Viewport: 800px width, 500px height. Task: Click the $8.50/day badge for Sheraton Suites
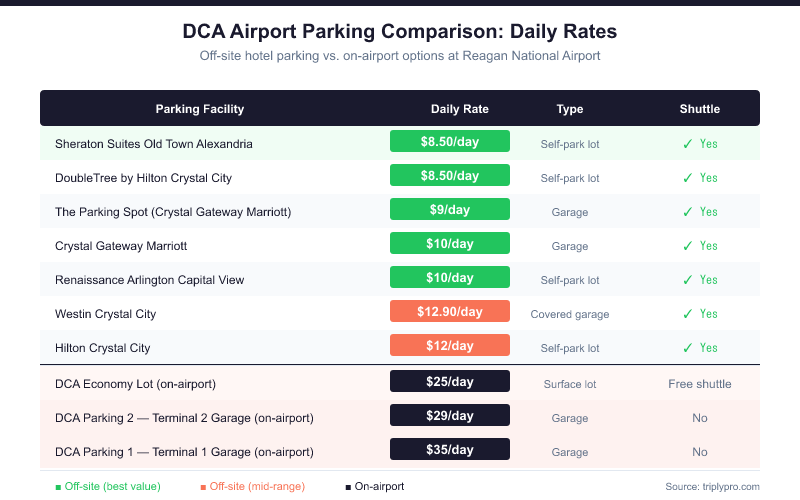tap(450, 142)
